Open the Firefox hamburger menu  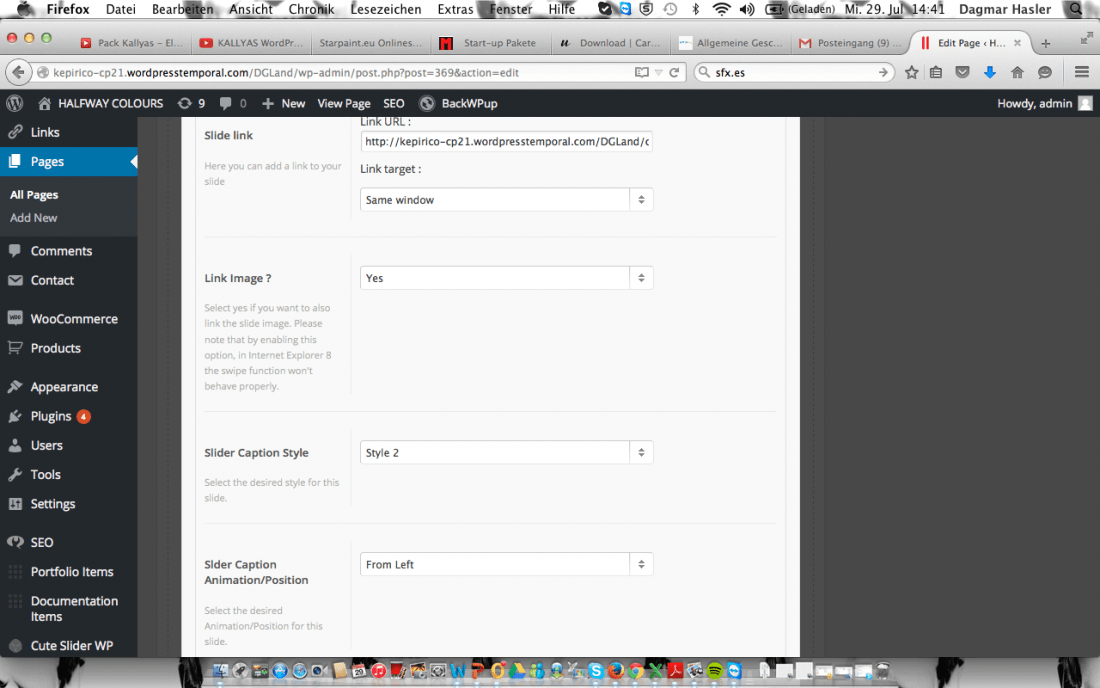coord(1082,72)
